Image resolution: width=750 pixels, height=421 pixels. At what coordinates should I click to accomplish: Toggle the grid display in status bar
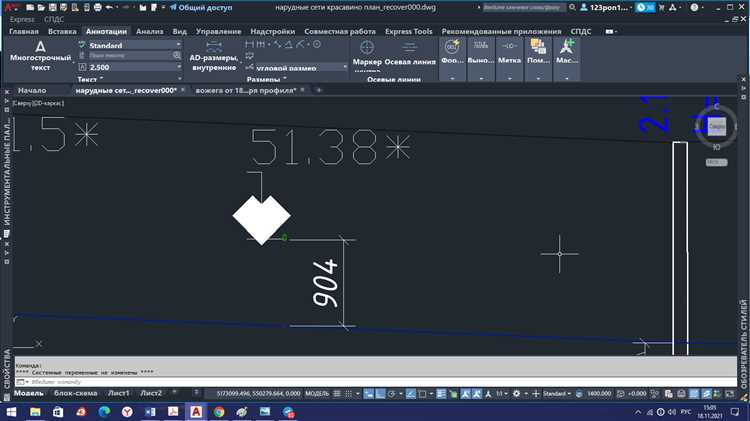pos(337,394)
